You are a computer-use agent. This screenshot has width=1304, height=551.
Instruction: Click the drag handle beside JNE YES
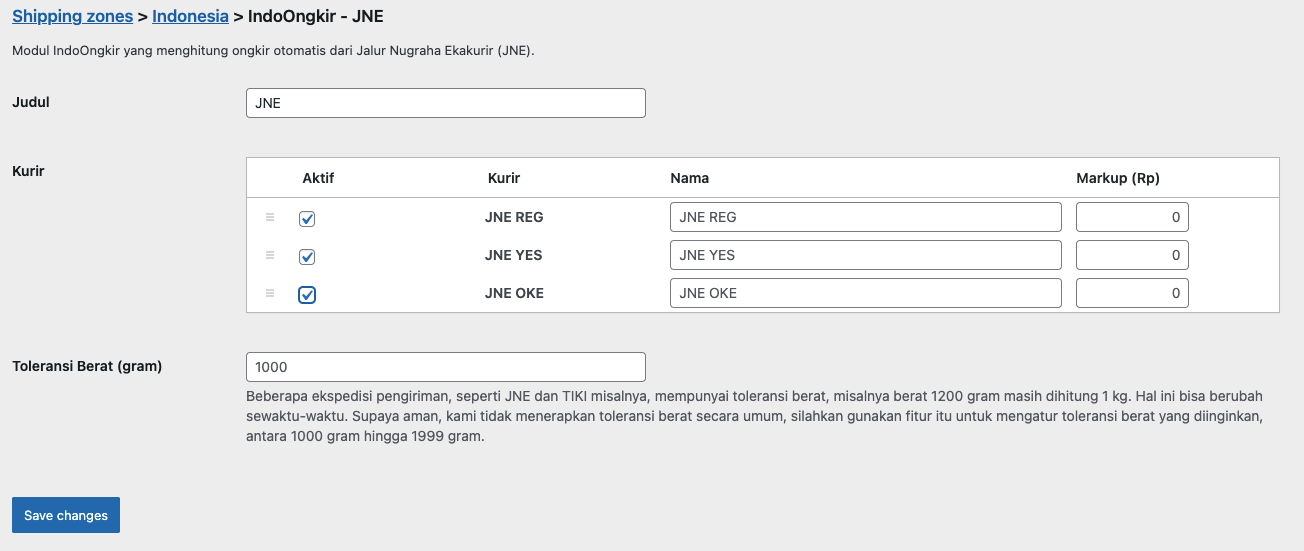point(269,255)
